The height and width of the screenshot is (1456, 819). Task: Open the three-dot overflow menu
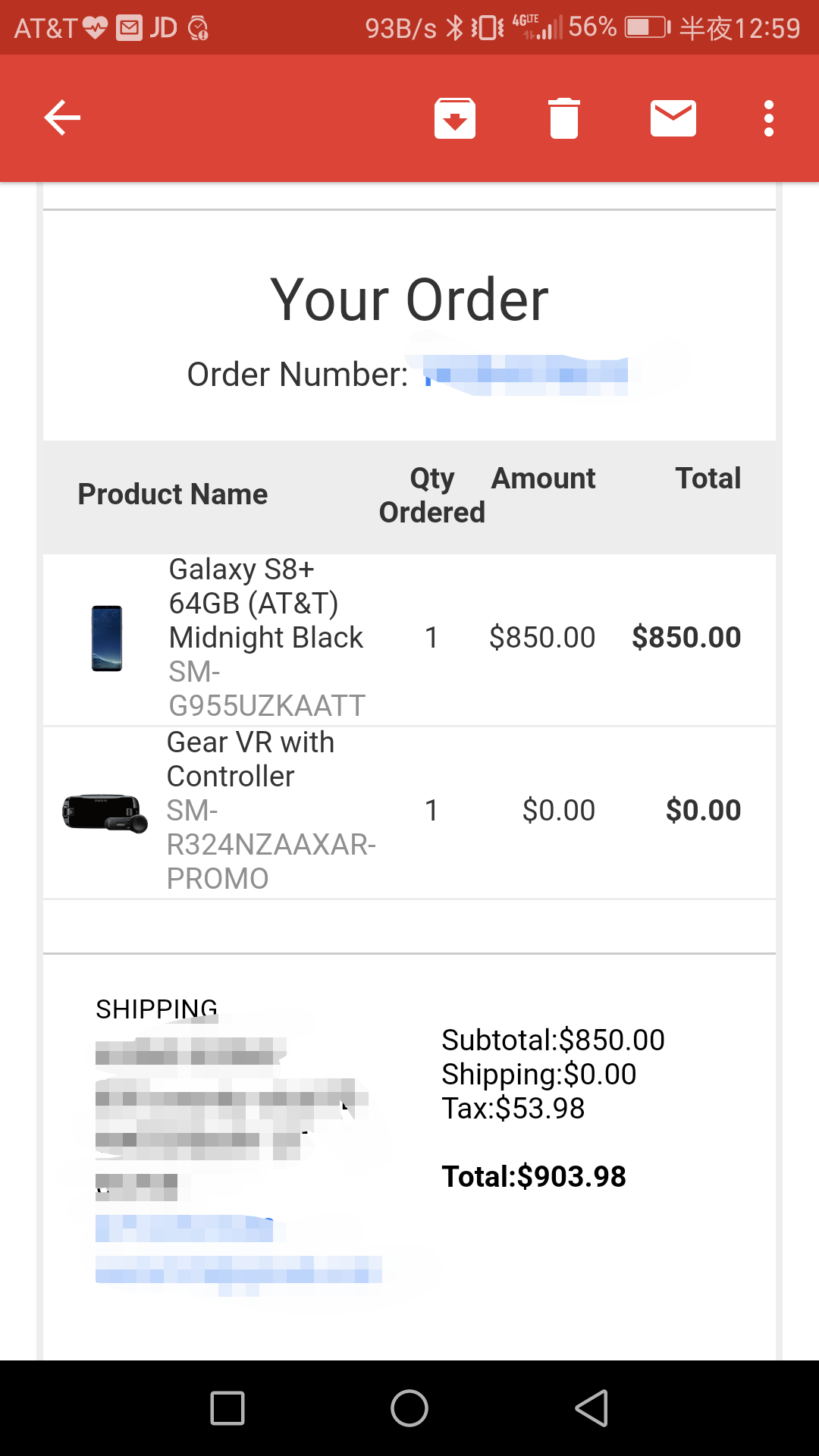(769, 118)
